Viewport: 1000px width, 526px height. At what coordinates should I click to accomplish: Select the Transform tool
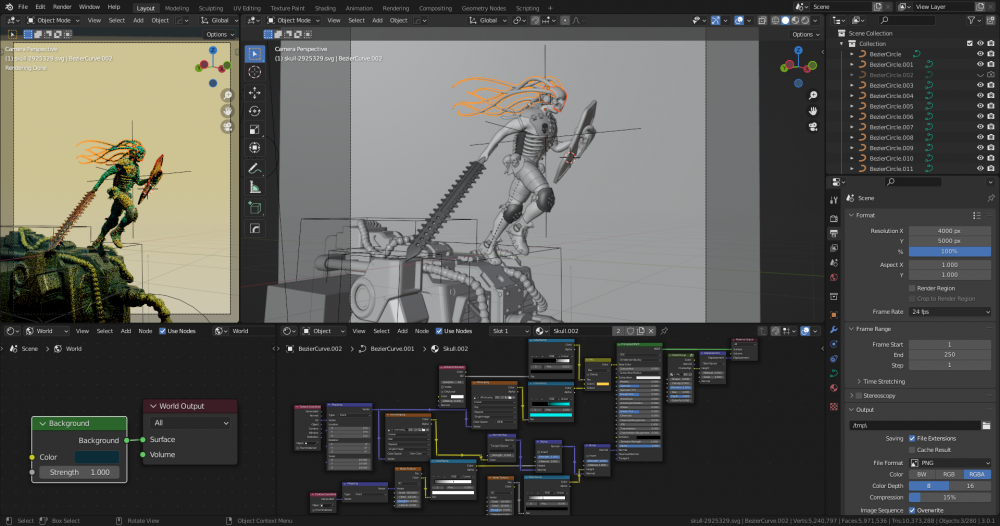[254, 148]
